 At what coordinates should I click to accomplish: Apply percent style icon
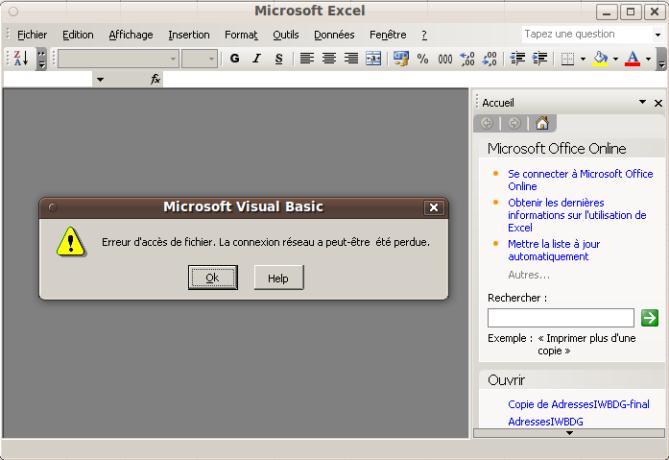[423, 58]
